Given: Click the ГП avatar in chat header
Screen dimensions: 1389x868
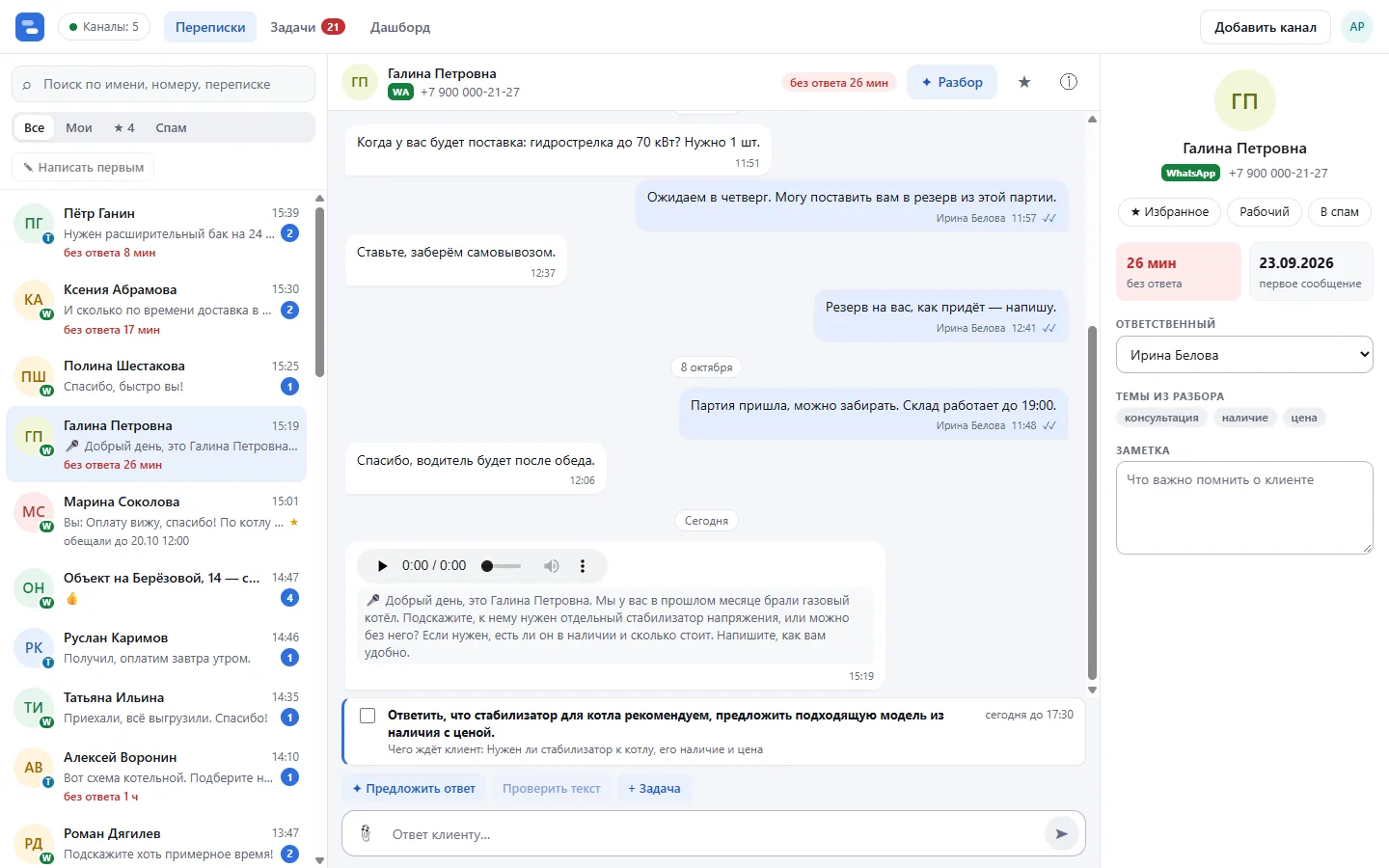Looking at the screenshot, I should pos(360,82).
